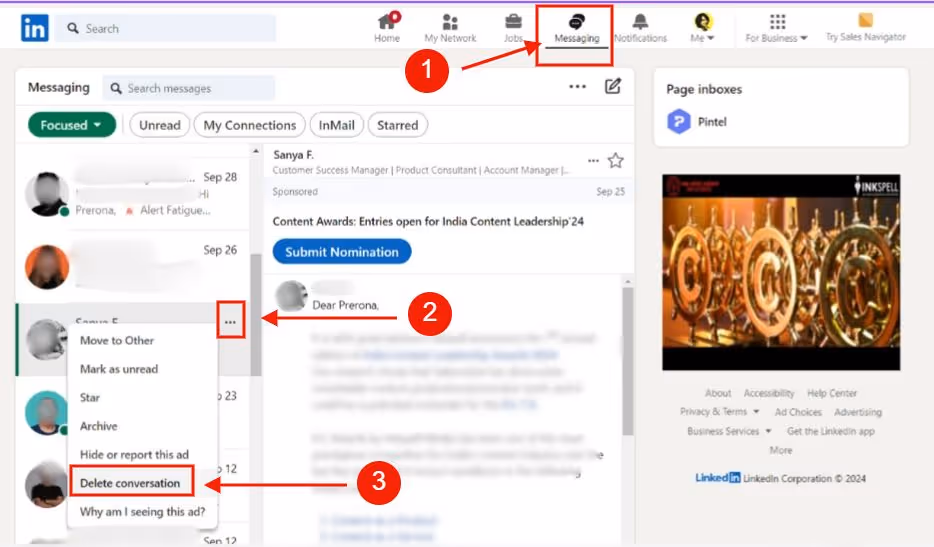This screenshot has height=547, width=934.
Task: Expand the Focused inbox dropdown
Action: pos(71,125)
